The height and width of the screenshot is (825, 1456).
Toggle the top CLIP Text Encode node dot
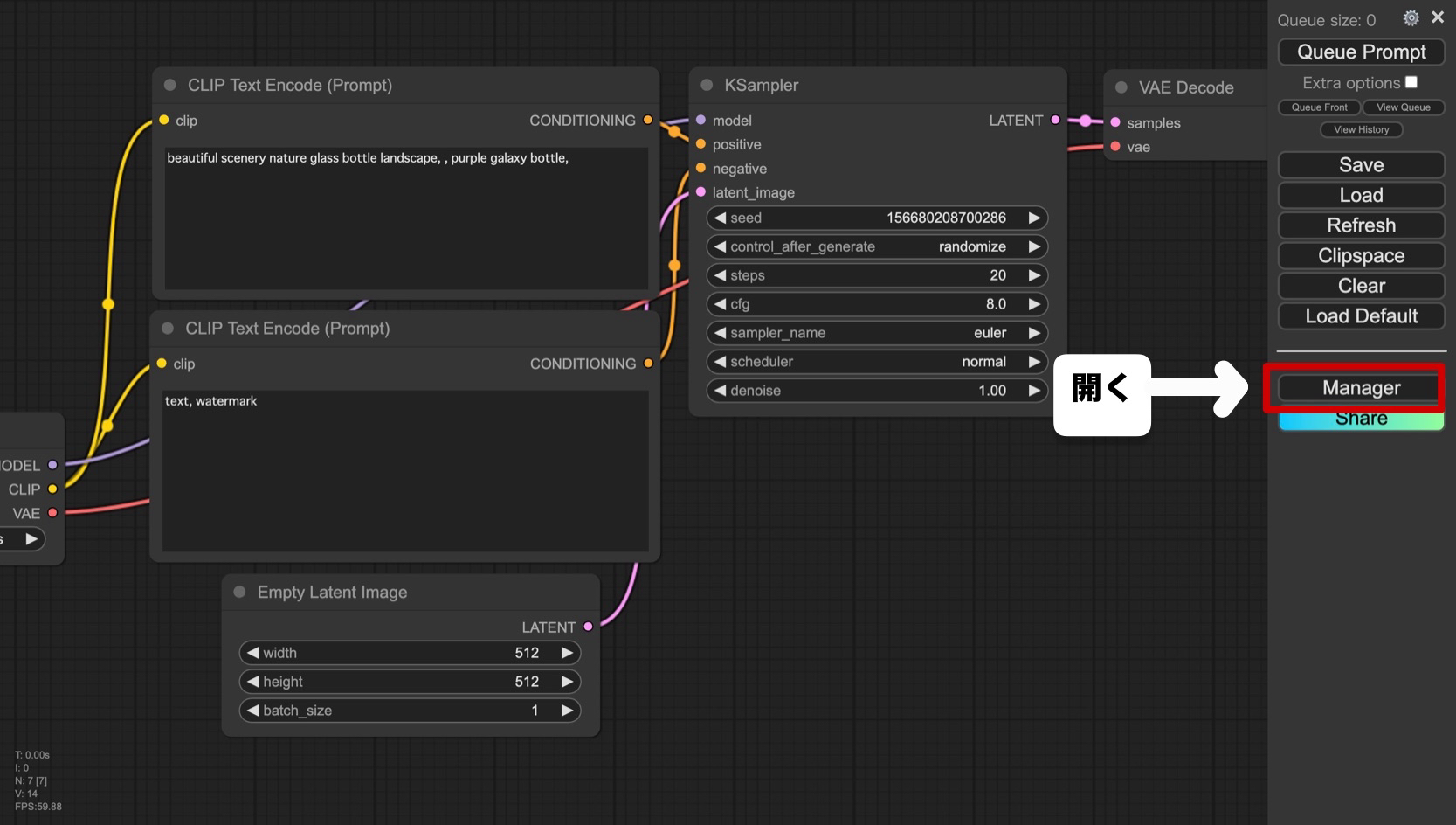coord(170,86)
